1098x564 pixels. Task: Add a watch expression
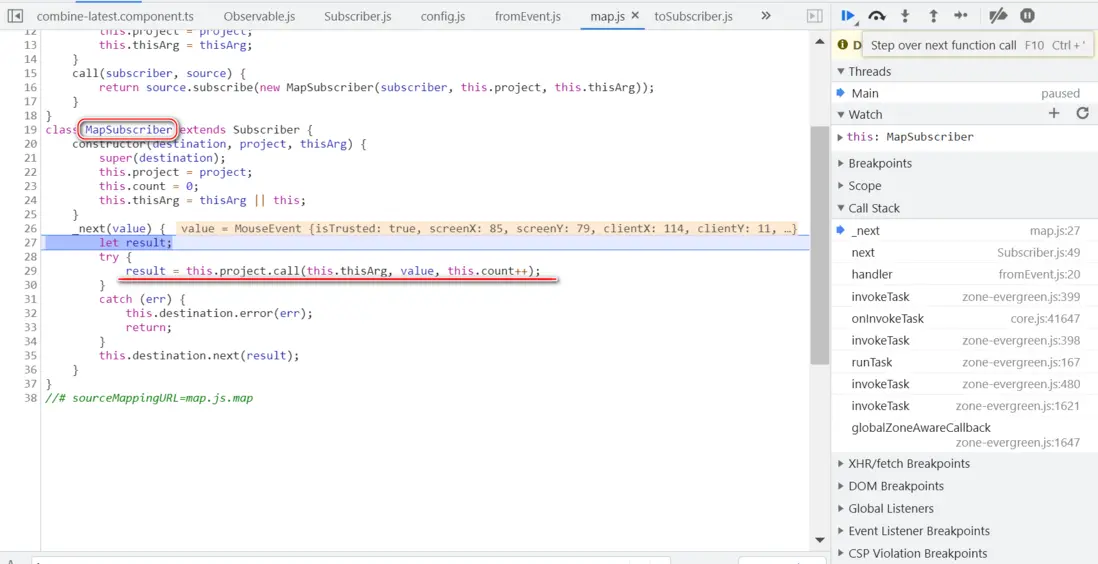point(1053,114)
